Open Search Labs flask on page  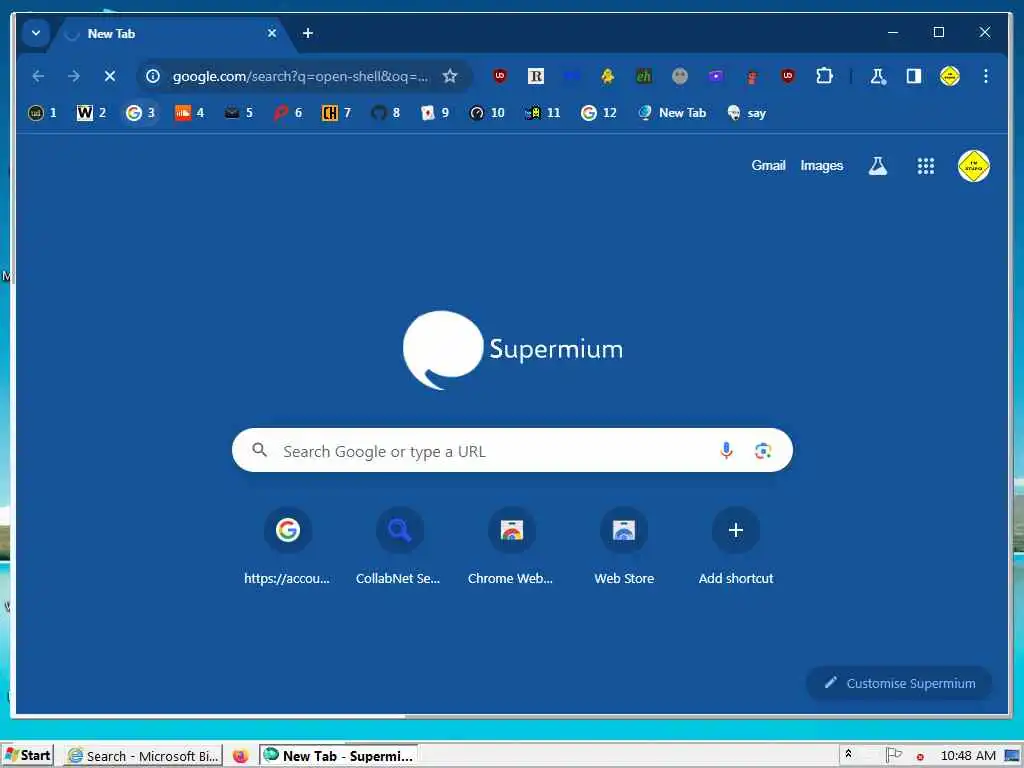878,166
